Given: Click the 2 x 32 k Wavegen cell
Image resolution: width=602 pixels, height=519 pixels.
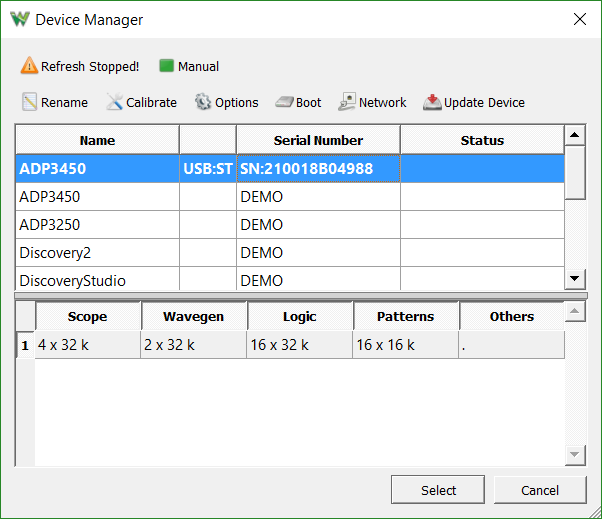Looking at the screenshot, I should pyautogui.click(x=194, y=345).
